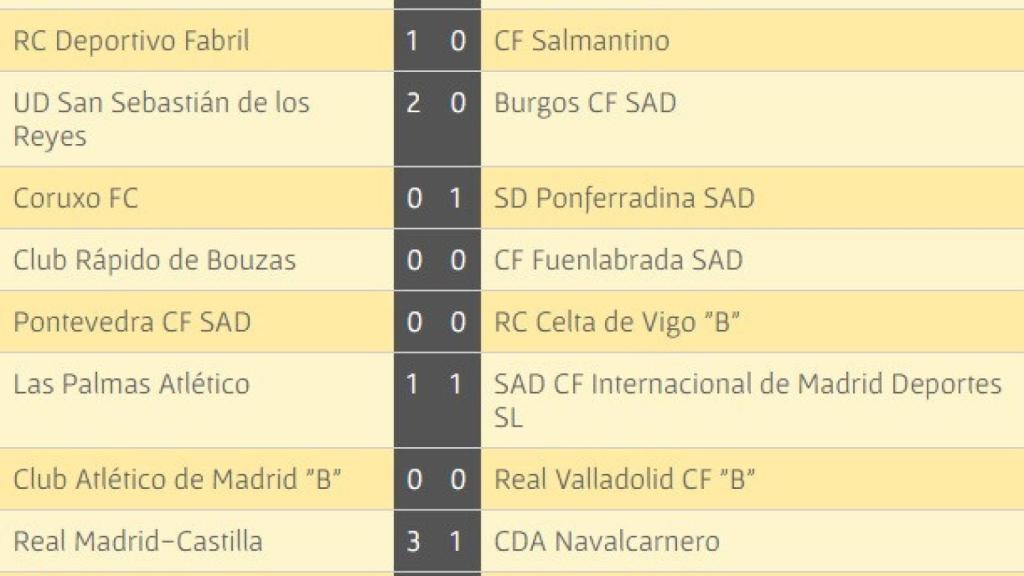Viewport: 1024px width, 576px height.
Task: Click the CDA Navalcarnero team name
Action: coord(607,541)
